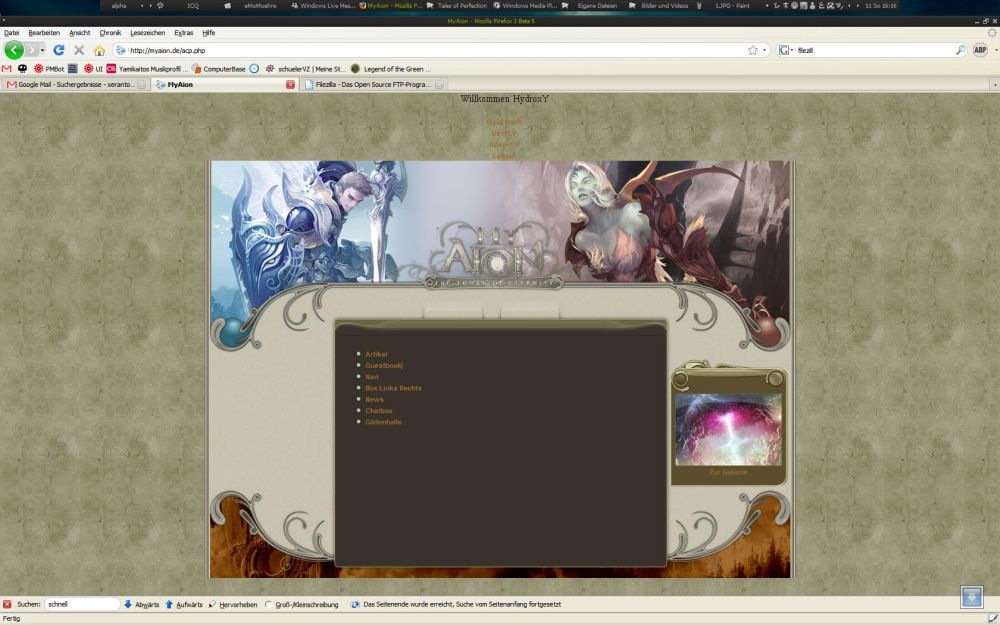Click the grey Forward navigation arrow
Viewport: 1000px width, 625px height.
31,50
